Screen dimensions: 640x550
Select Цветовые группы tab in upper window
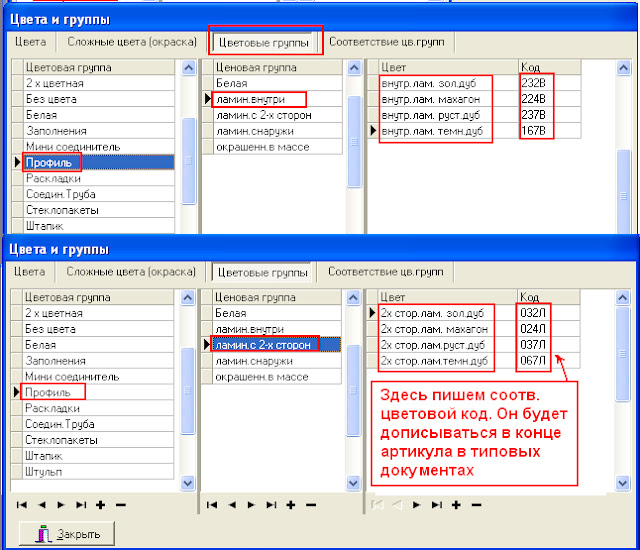263,42
